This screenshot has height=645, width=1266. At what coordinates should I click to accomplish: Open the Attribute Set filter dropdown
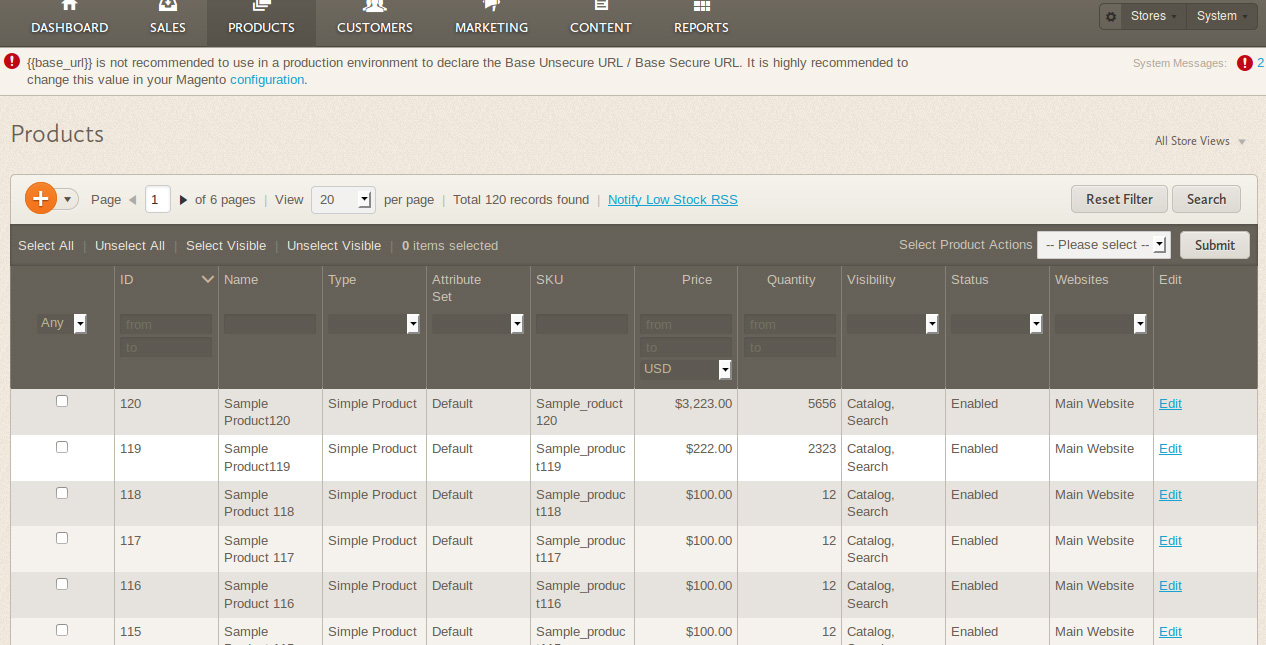[x=478, y=324]
